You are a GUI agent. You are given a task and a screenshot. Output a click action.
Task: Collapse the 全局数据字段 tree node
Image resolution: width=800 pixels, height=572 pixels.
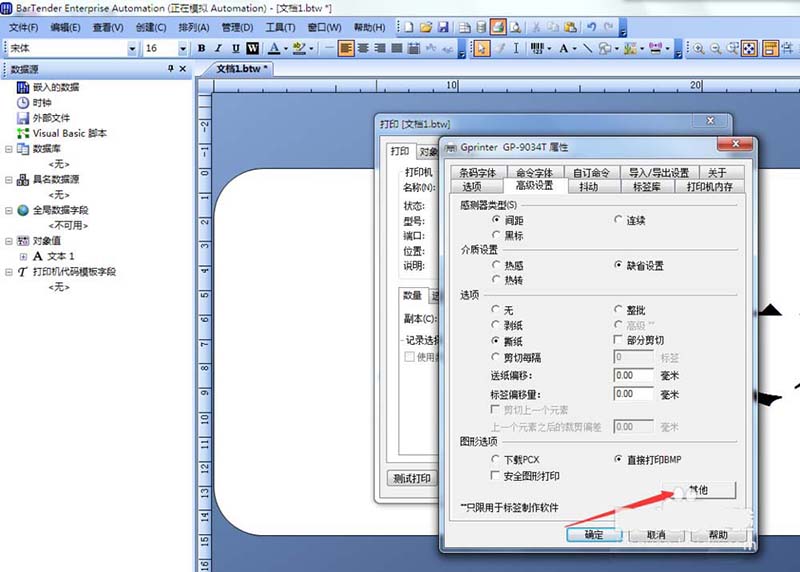[x=9, y=210]
